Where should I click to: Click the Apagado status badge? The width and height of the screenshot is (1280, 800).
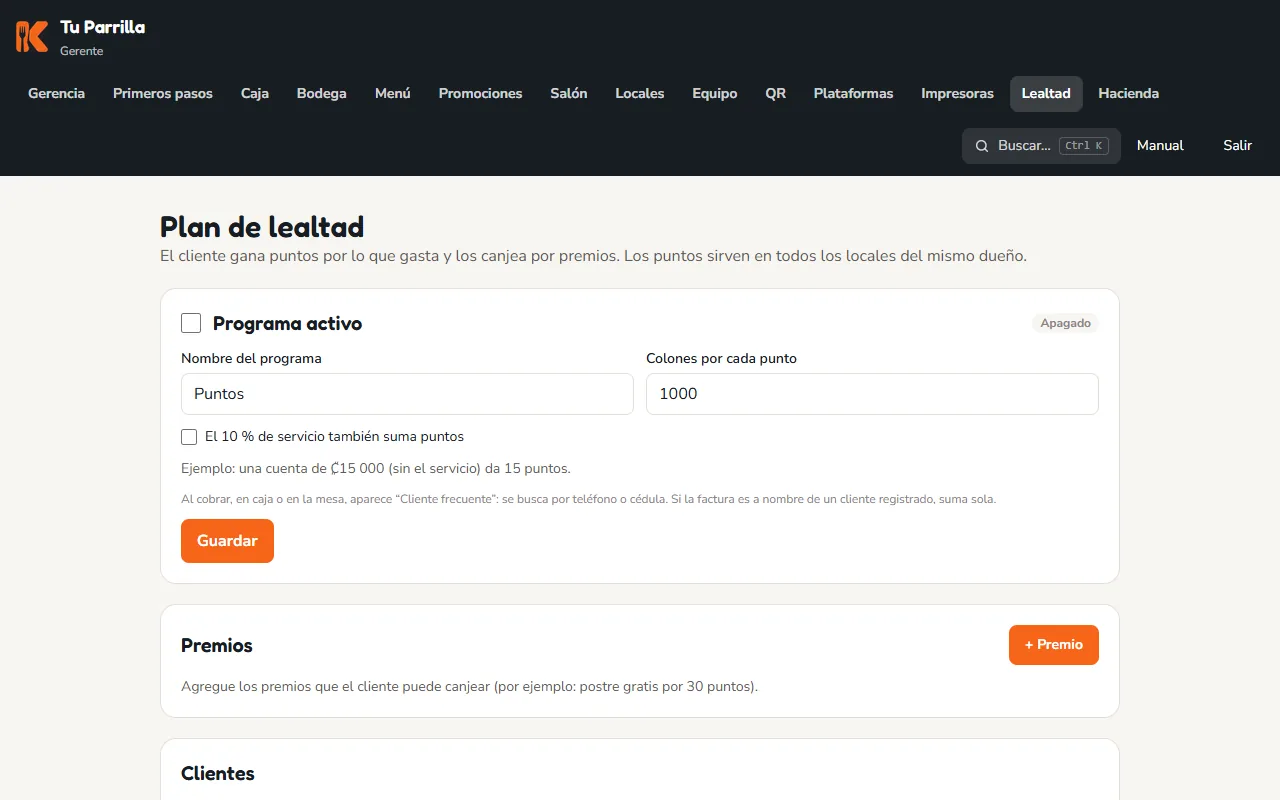coord(1065,323)
